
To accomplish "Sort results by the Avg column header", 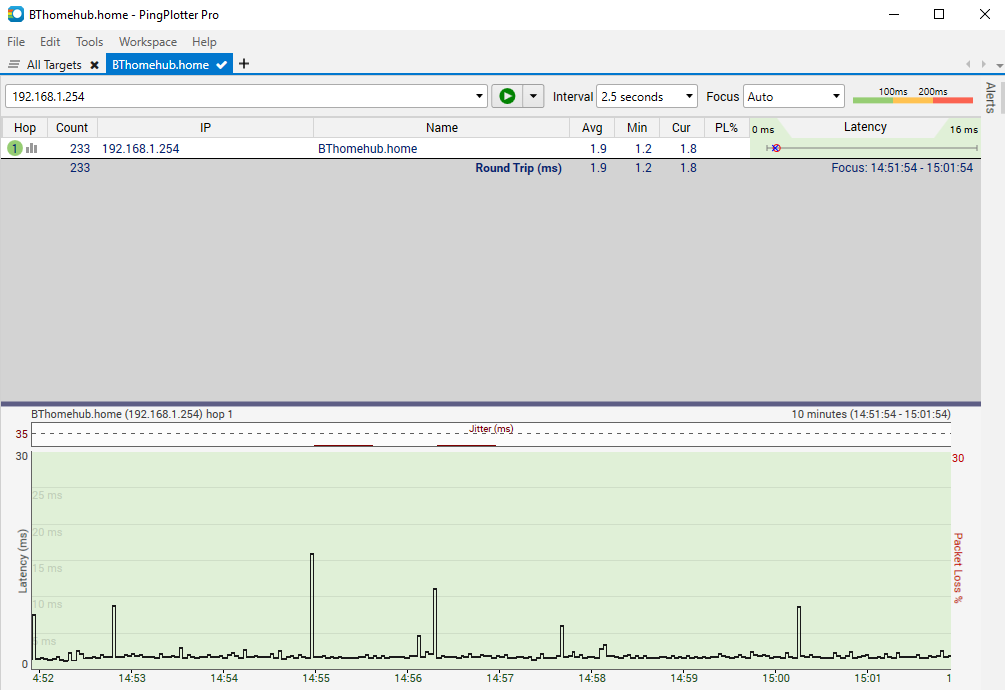I will (593, 127).
